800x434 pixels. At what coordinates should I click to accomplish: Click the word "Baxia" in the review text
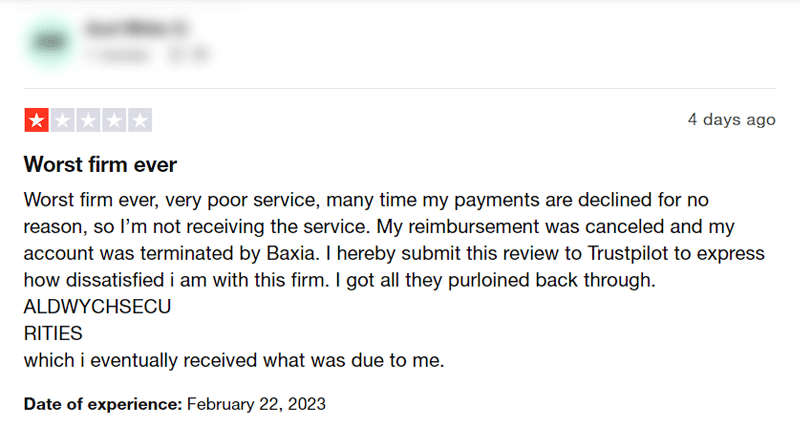(x=292, y=253)
